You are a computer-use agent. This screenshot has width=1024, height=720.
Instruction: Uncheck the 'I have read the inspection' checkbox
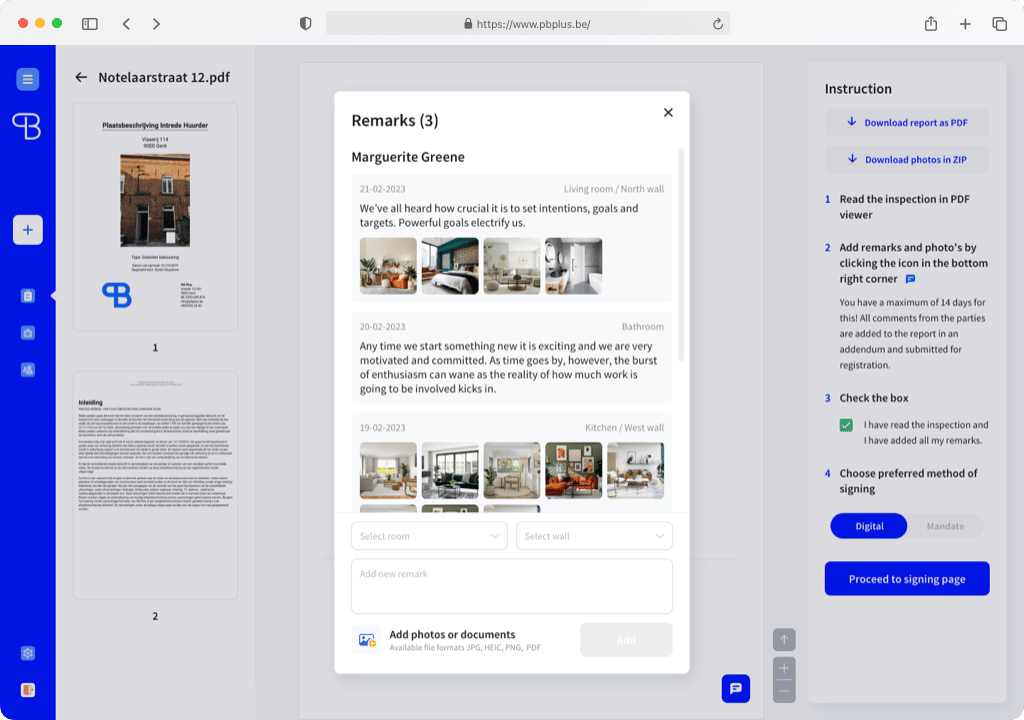(x=846, y=425)
